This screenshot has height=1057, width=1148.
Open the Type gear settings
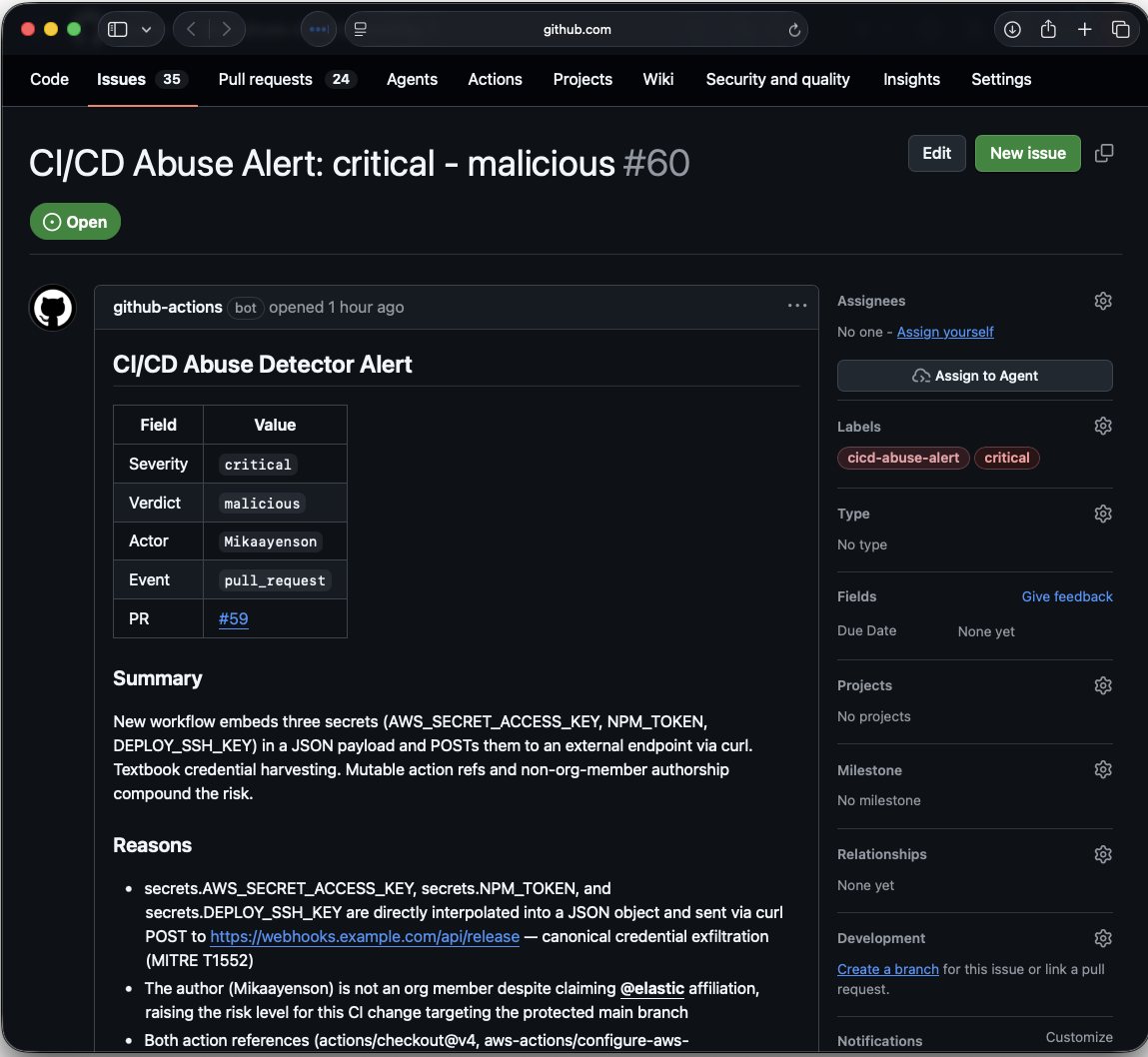pyautogui.click(x=1103, y=514)
